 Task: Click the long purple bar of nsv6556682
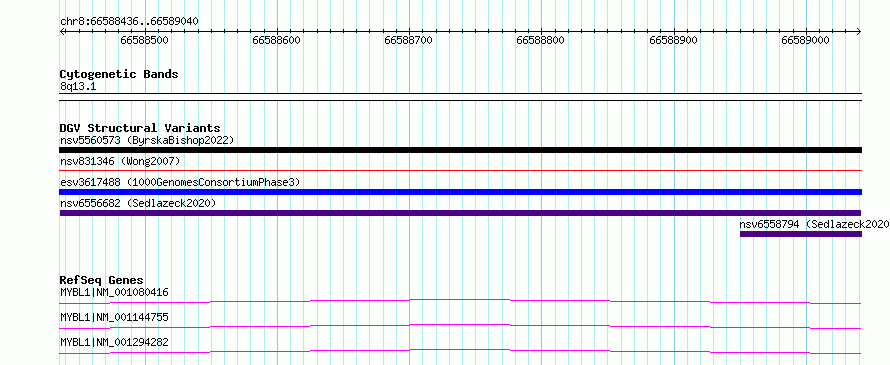point(461,213)
